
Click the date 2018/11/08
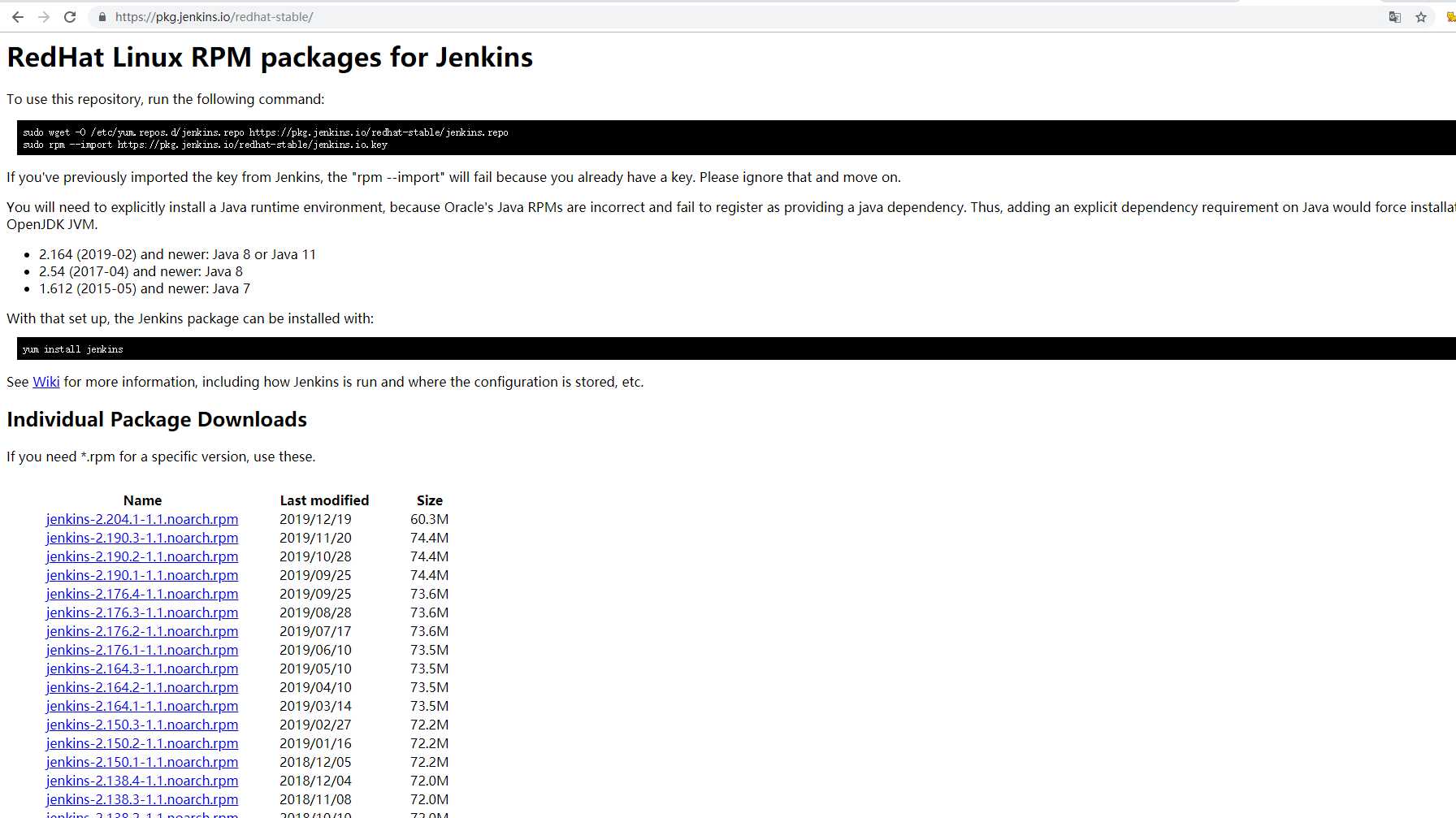pos(315,799)
